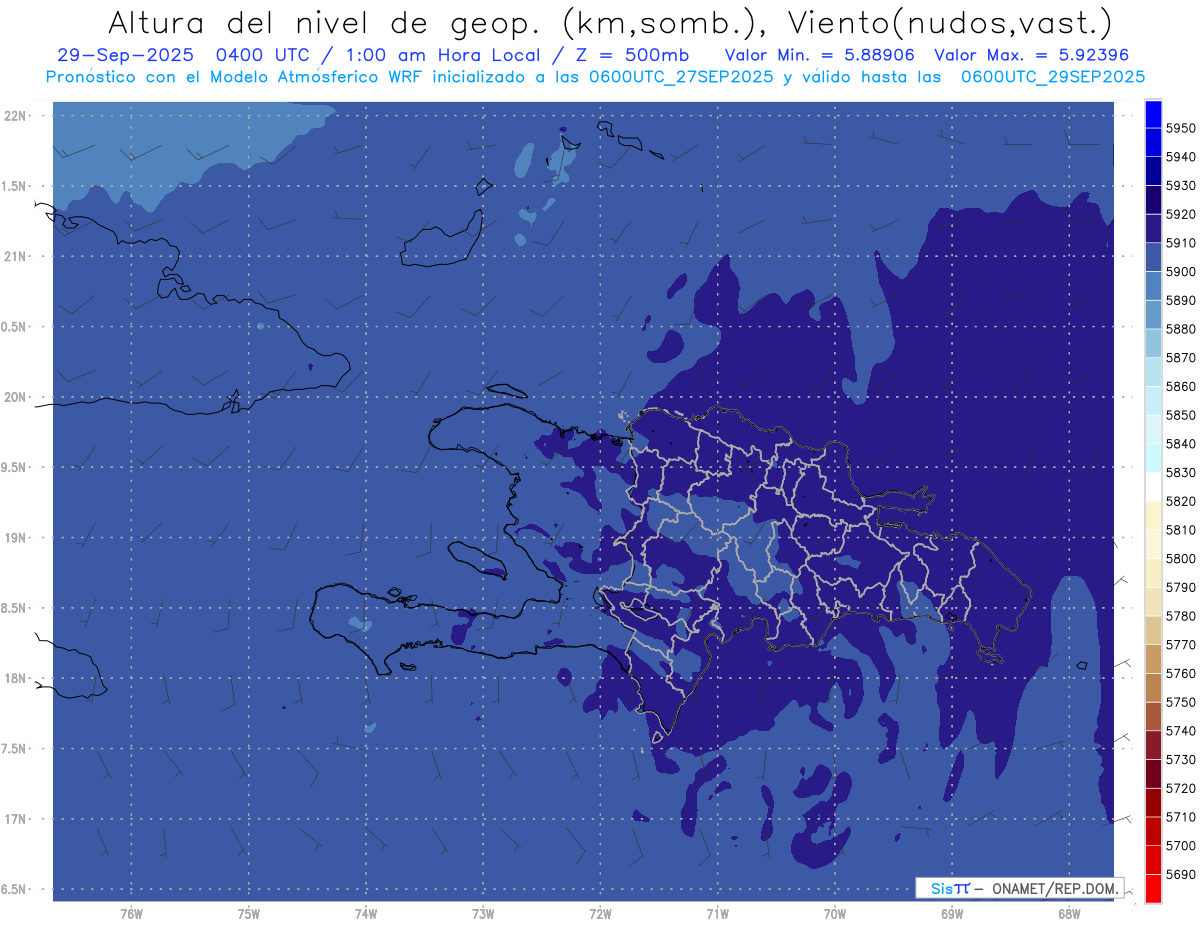This screenshot has height=927, width=1200.
Task: Click the '21N' latitude label
Action: (15, 257)
